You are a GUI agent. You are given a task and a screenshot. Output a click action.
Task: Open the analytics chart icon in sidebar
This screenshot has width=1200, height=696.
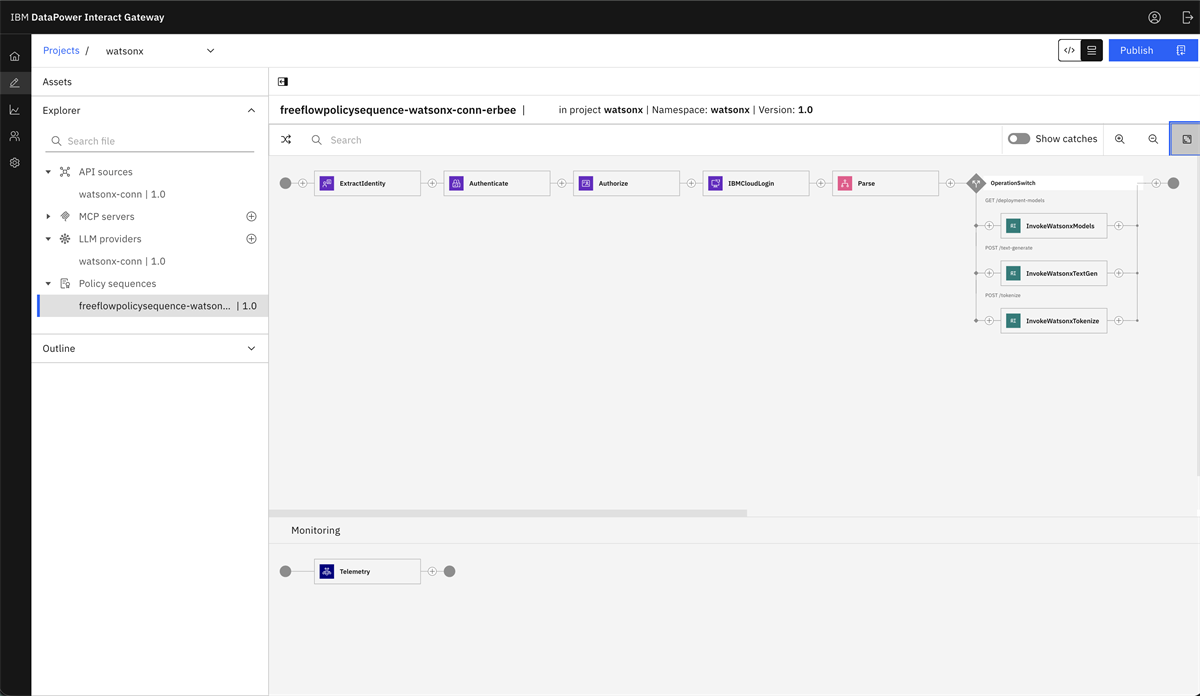coord(15,110)
